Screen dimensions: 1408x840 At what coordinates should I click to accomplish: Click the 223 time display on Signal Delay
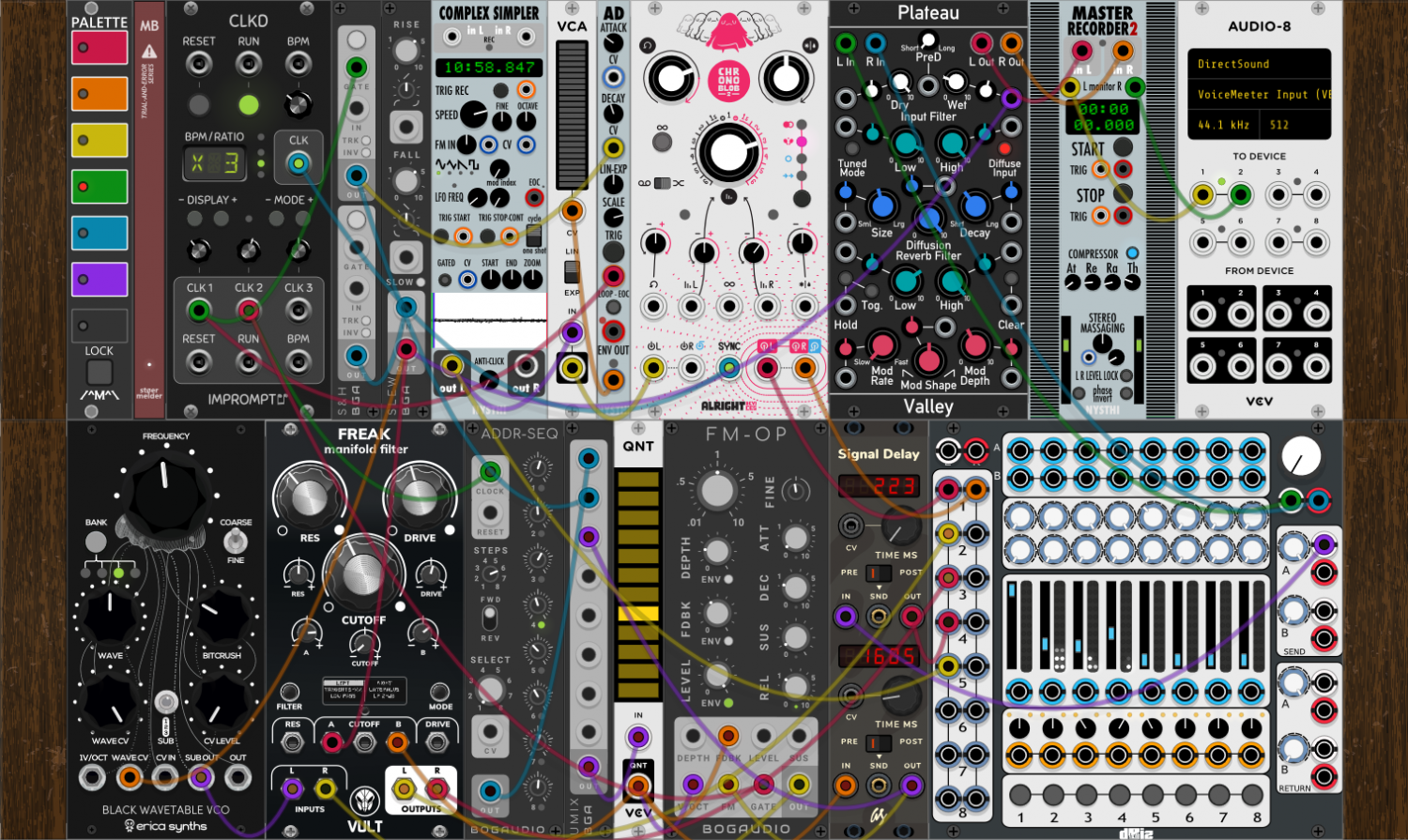click(x=878, y=485)
